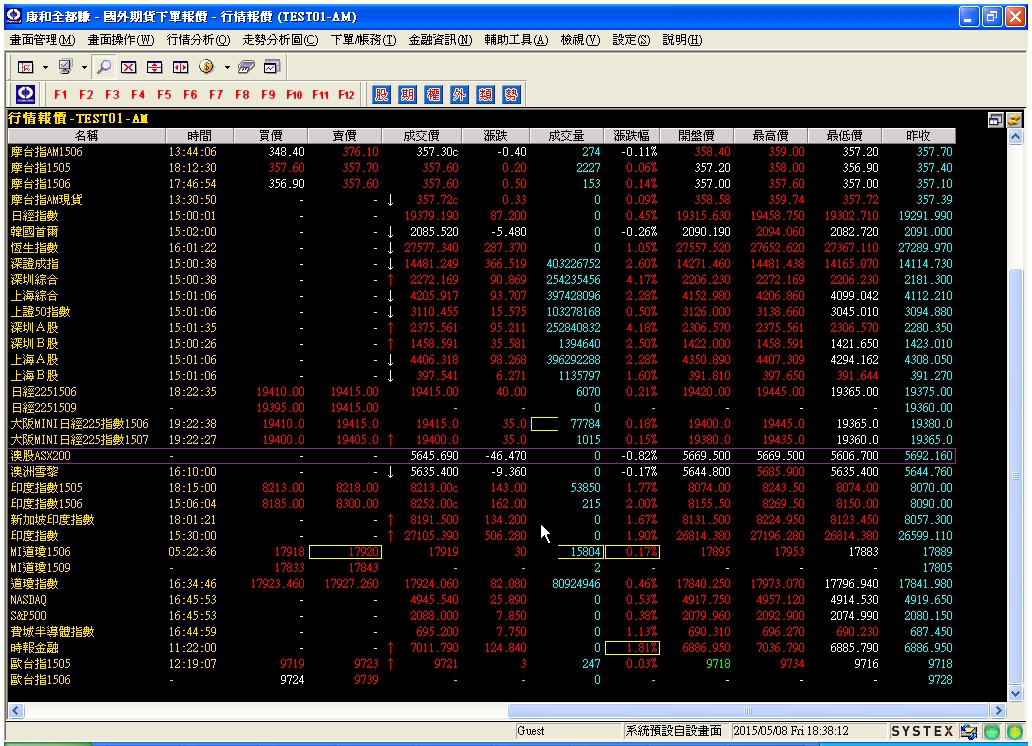Click the F10 shortcut button
1032x746 pixels.
pyautogui.click(x=294, y=95)
